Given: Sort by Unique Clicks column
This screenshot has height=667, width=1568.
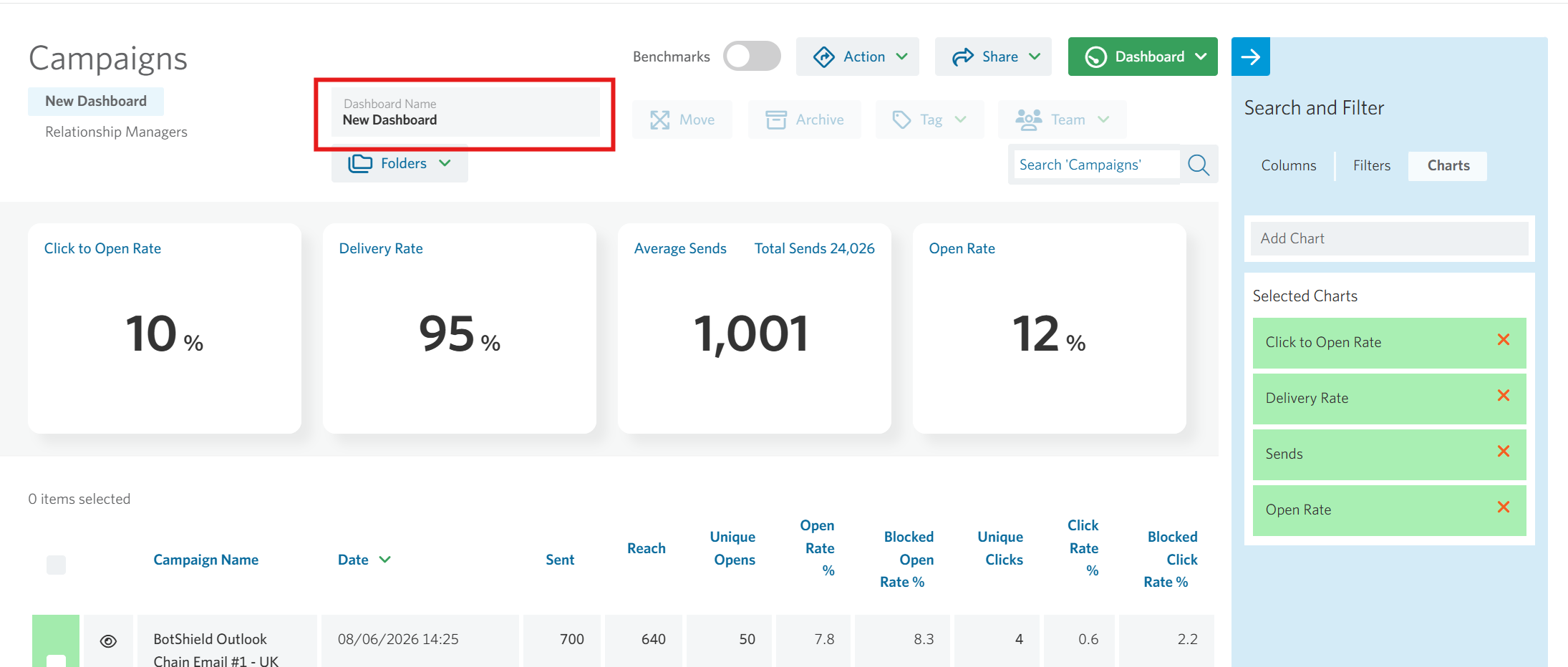Looking at the screenshot, I should [x=1001, y=548].
